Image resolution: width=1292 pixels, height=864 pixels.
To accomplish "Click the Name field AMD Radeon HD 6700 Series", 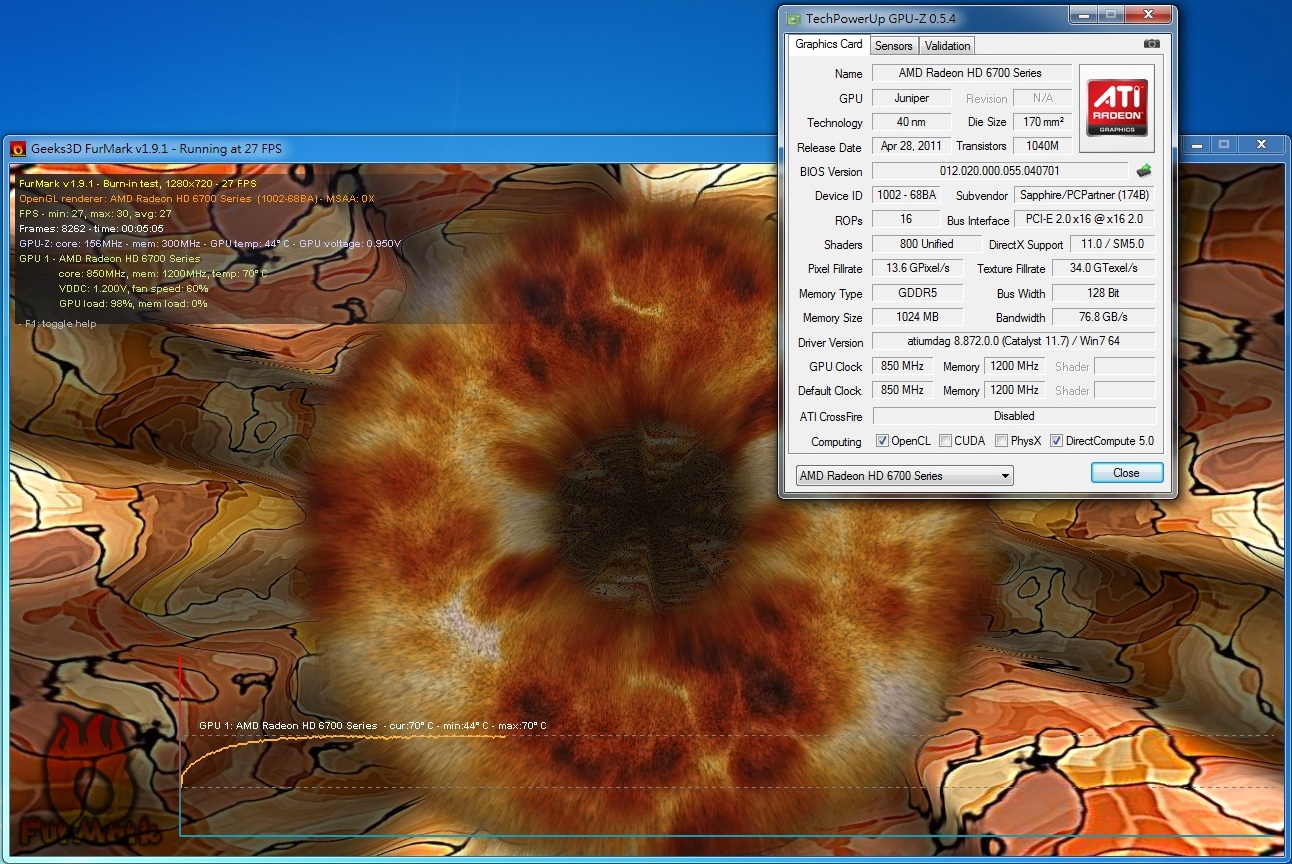I will [971, 73].
